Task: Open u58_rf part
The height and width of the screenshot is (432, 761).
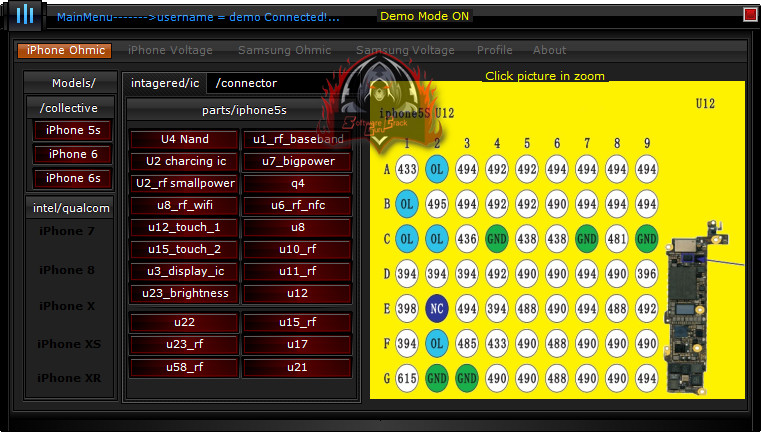Action: 184,367
